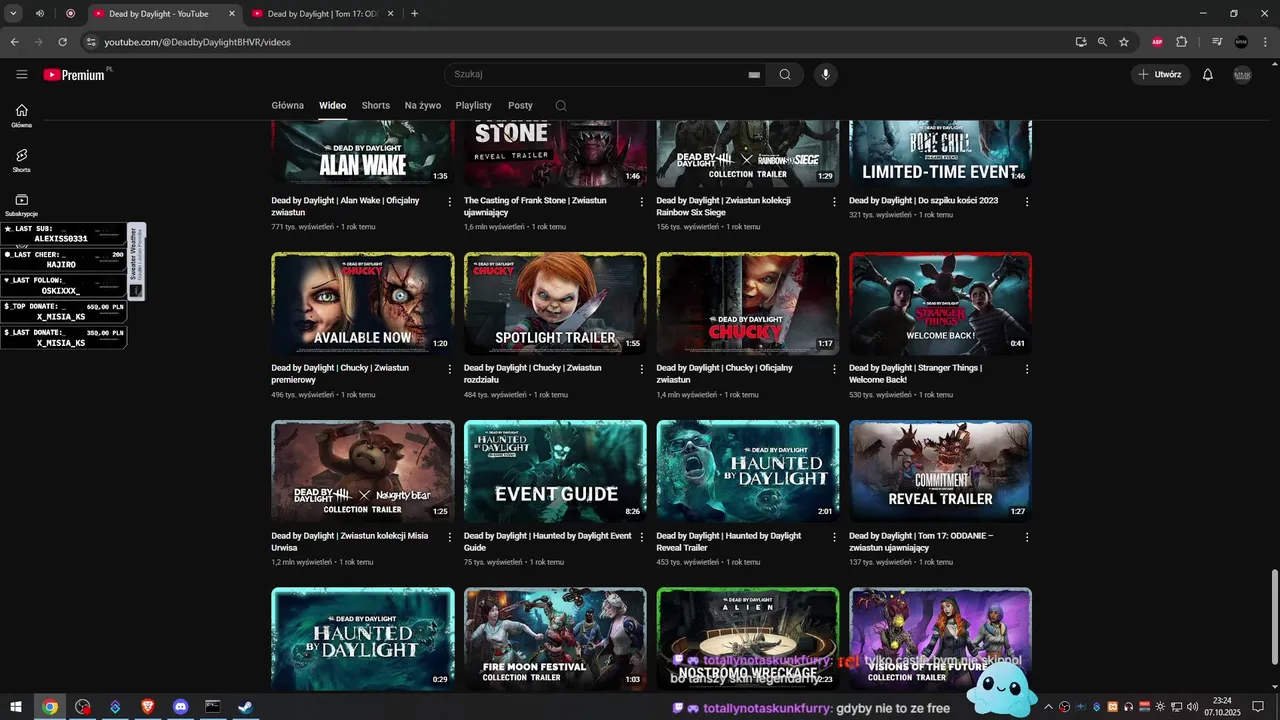
Task: Click the ABP adblock extension icon
Action: tap(1157, 42)
